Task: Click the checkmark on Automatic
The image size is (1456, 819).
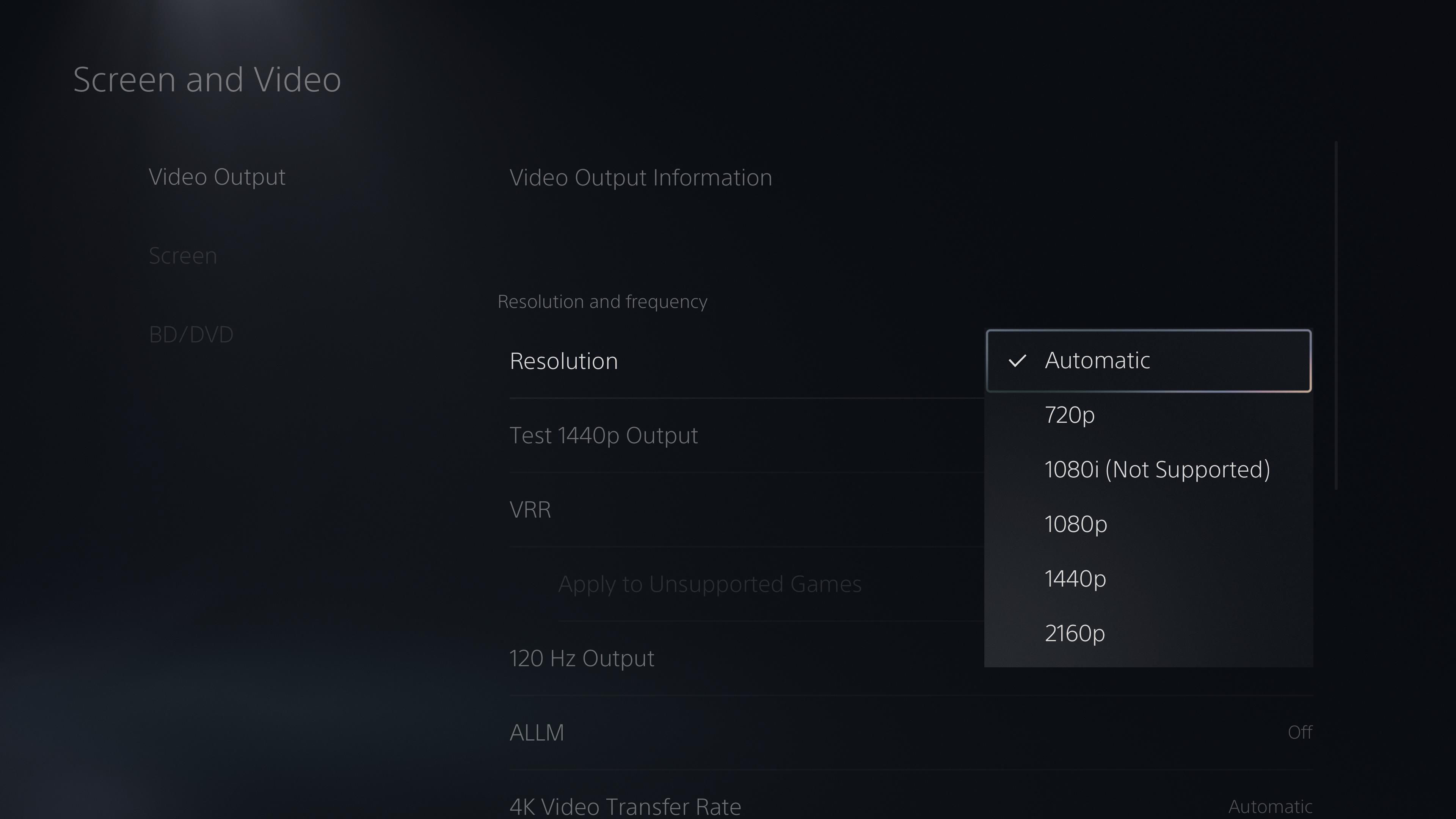Action: (1018, 360)
